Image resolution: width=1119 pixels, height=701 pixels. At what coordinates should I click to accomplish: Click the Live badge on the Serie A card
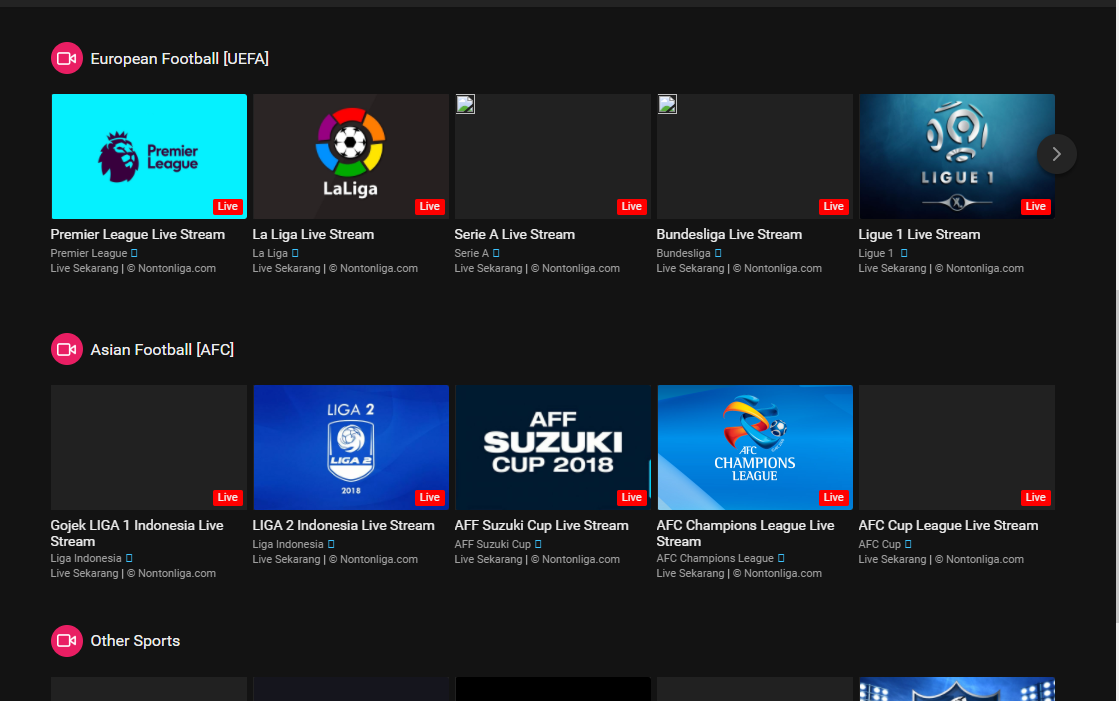point(632,206)
